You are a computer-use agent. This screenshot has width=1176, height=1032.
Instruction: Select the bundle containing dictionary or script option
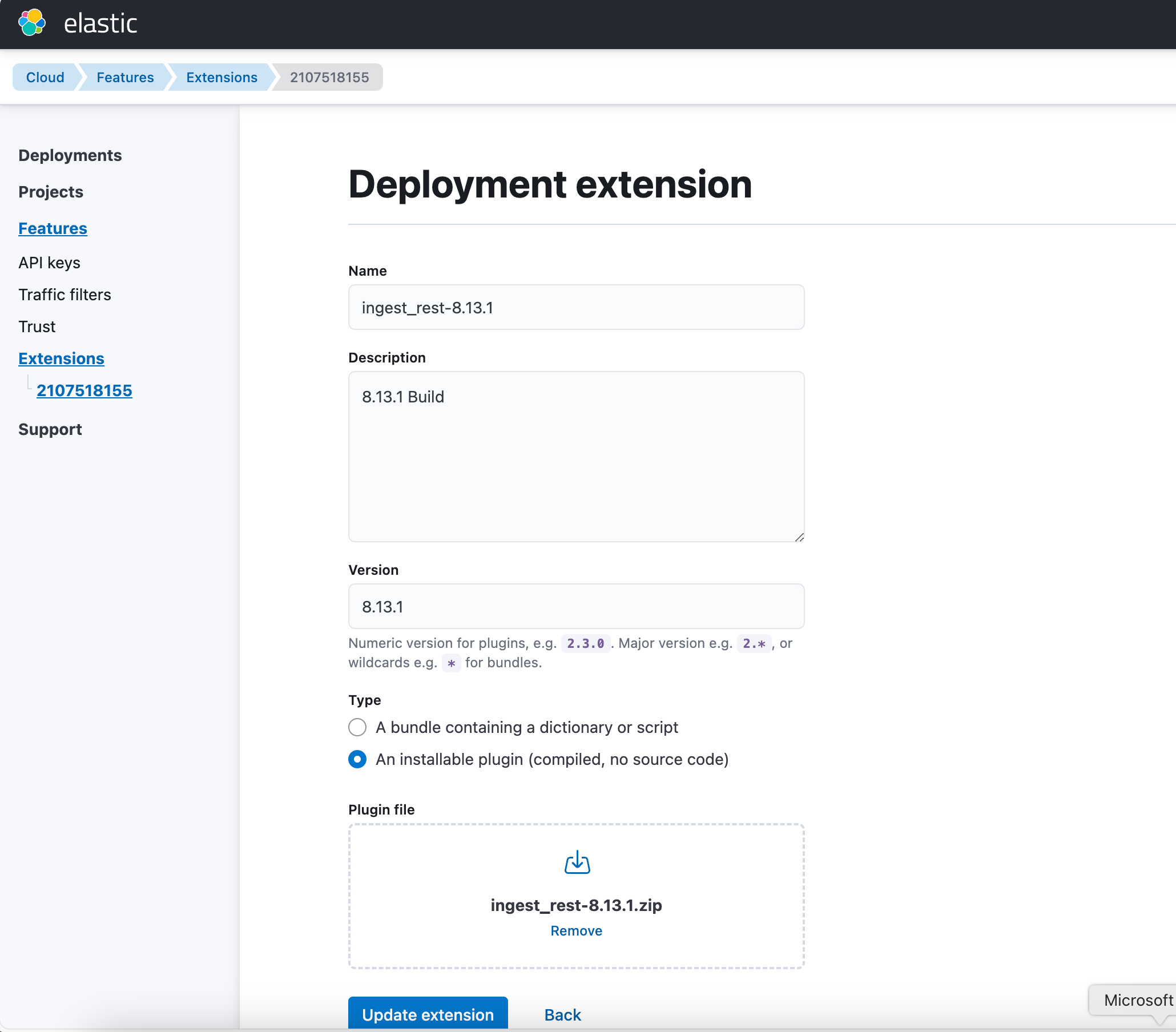[x=357, y=727]
